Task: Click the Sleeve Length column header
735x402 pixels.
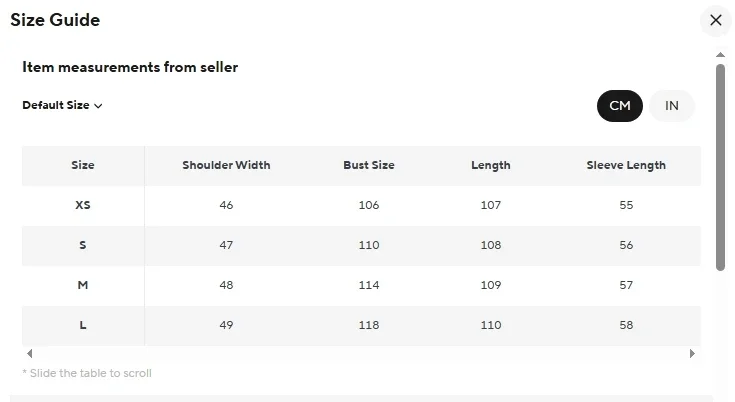Action: [626, 165]
